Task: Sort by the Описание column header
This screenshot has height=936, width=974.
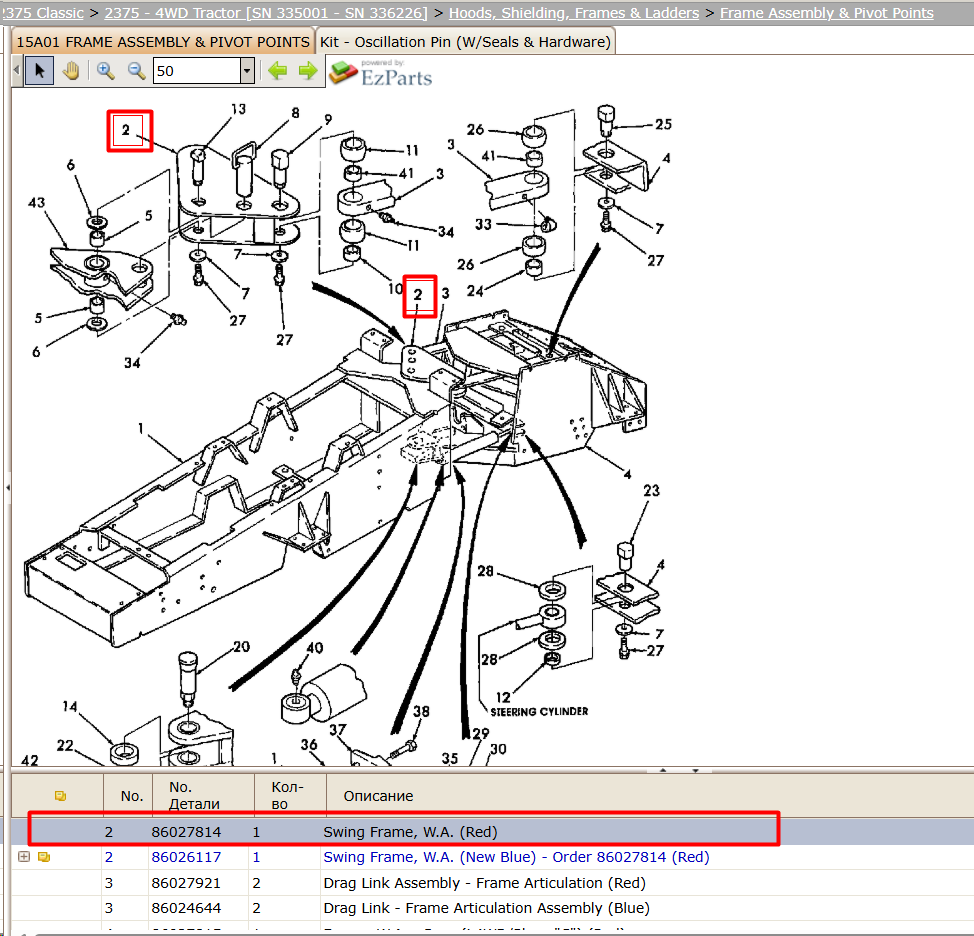Action: [x=378, y=796]
